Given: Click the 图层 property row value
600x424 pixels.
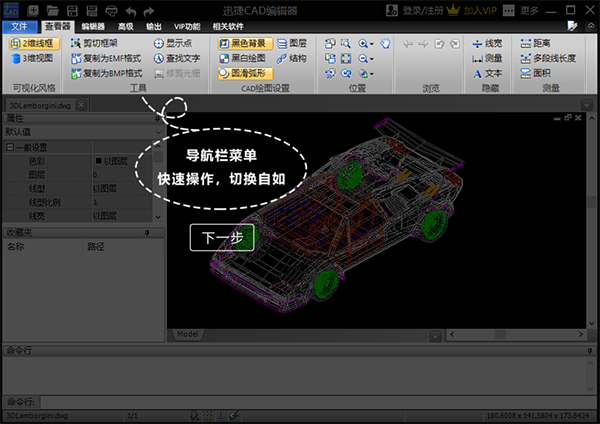Looking at the screenshot, I should pos(122,175).
